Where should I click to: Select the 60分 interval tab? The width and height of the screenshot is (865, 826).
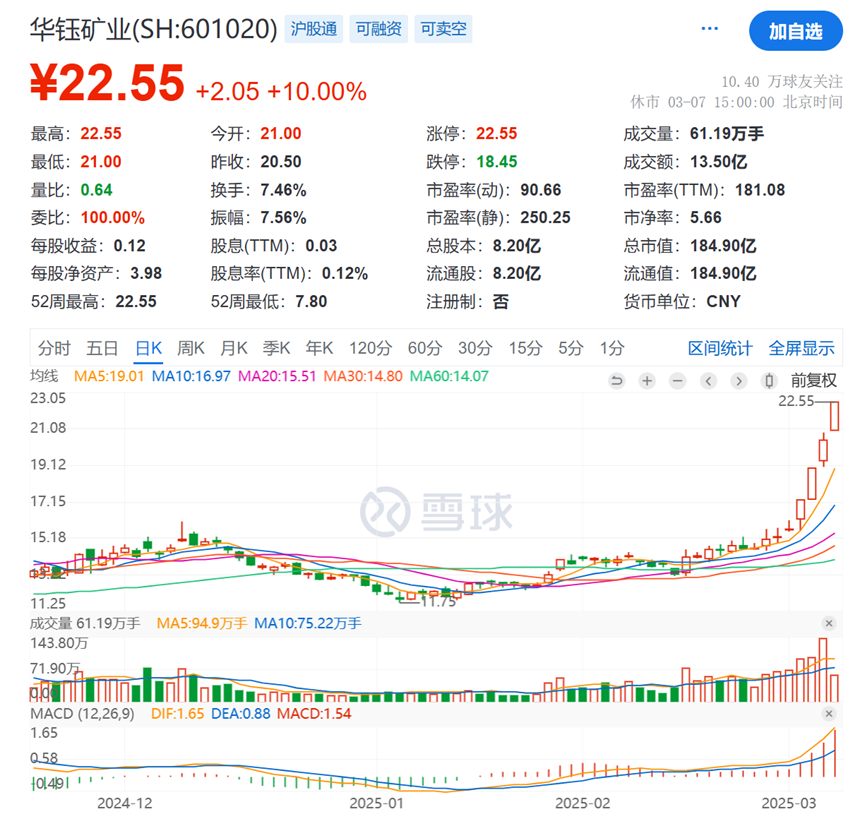pyautogui.click(x=425, y=348)
